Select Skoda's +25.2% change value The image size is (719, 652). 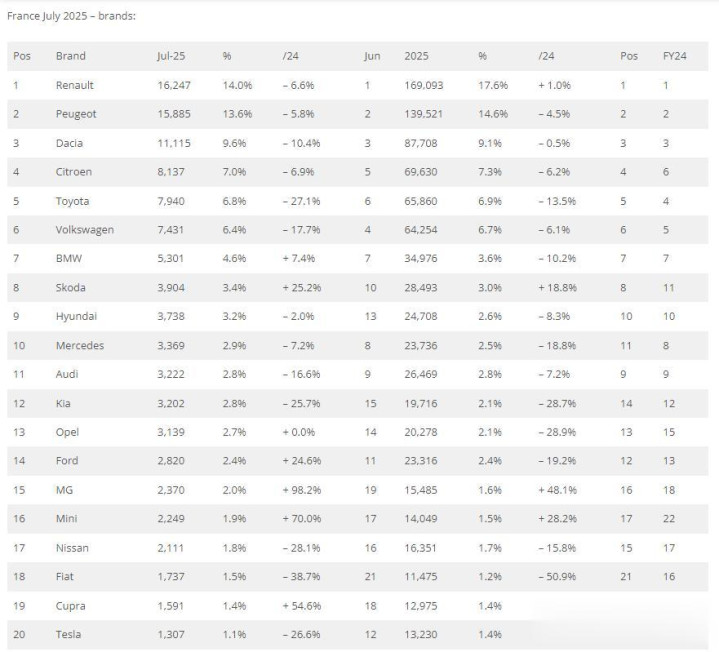click(x=302, y=288)
